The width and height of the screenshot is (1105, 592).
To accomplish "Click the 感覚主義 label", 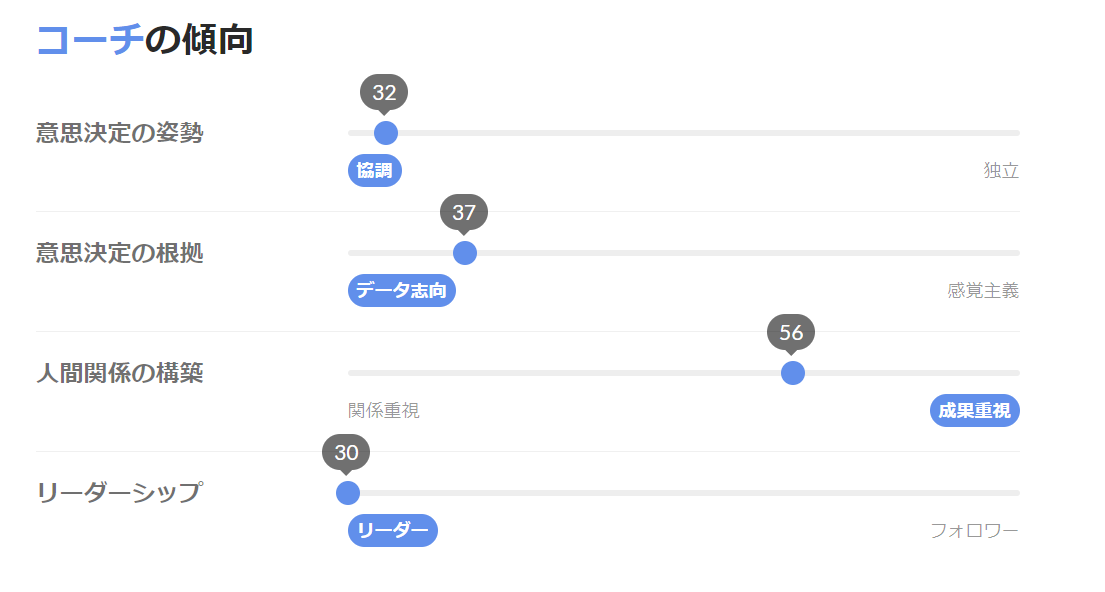I will point(983,290).
